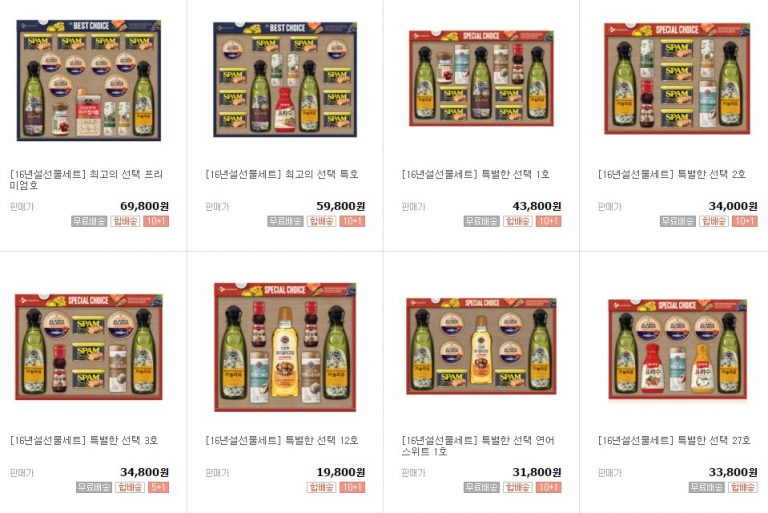Image resolution: width=768 pixels, height=513 pixels.
Task: Click the 최고의 선택 프리미엄호 title link
Action: [x=86, y=180]
